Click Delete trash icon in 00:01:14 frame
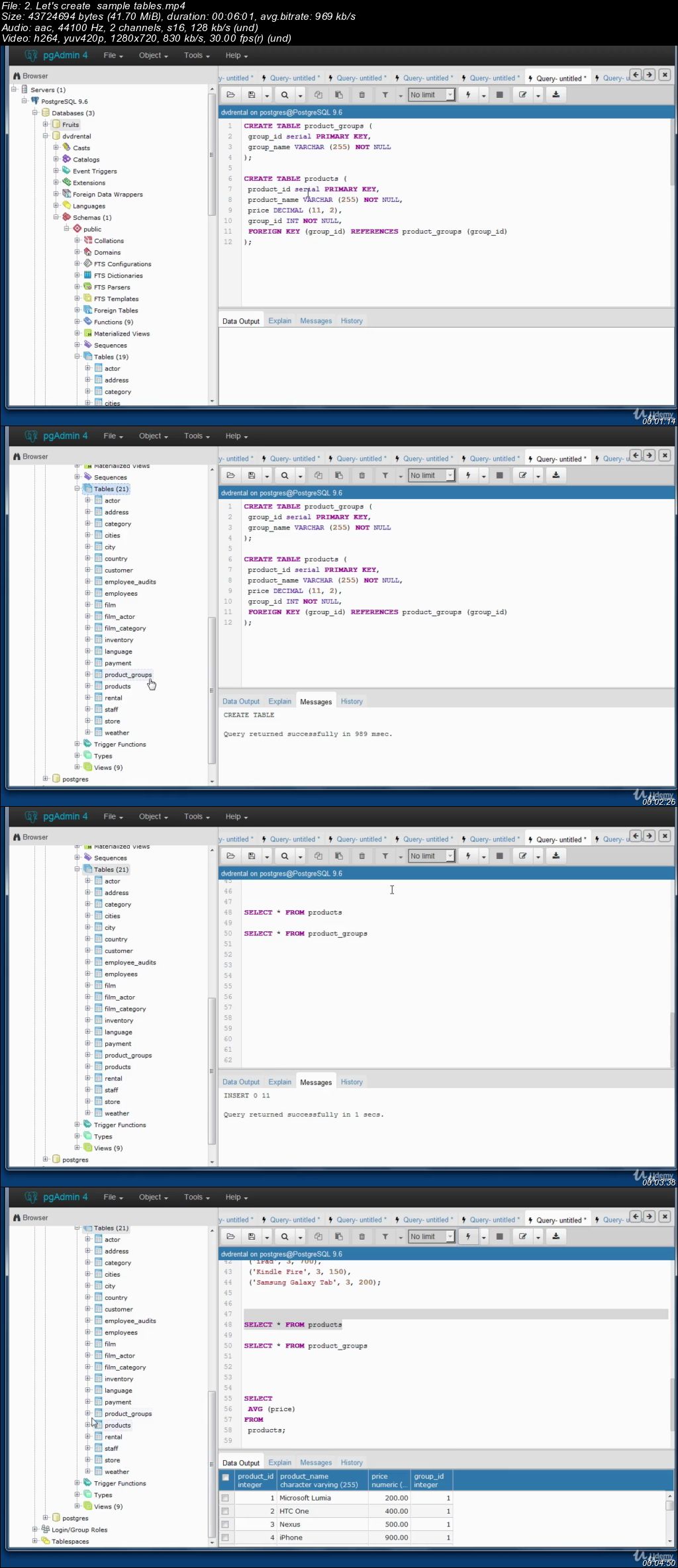678x1568 pixels. pyautogui.click(x=362, y=95)
